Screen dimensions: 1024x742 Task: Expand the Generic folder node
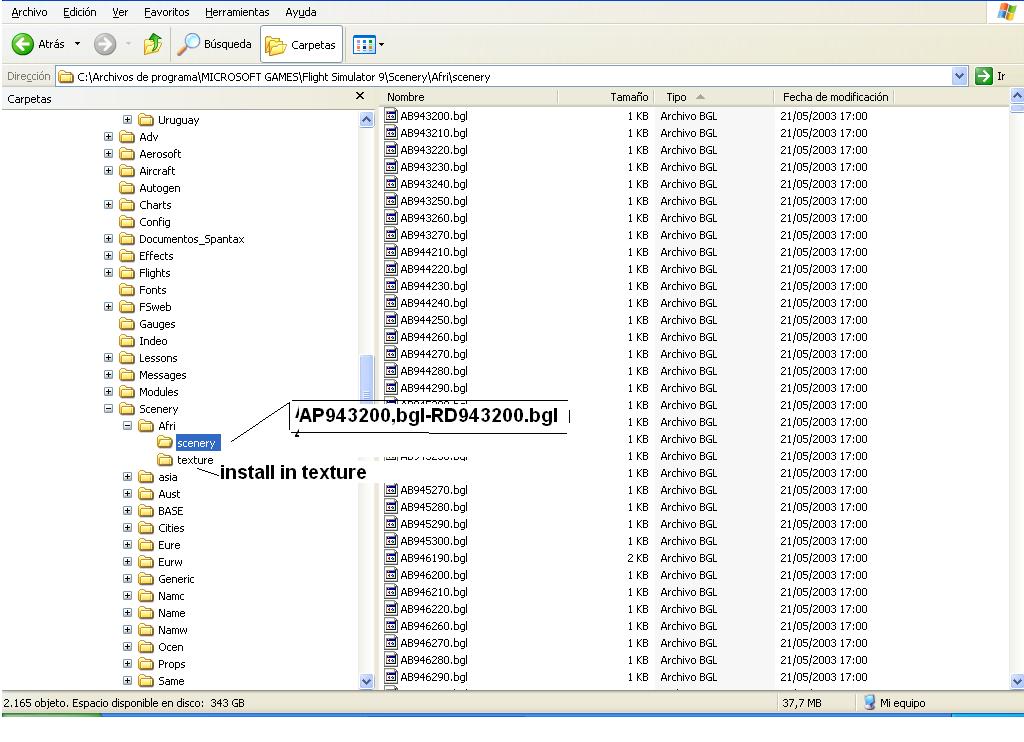127,579
